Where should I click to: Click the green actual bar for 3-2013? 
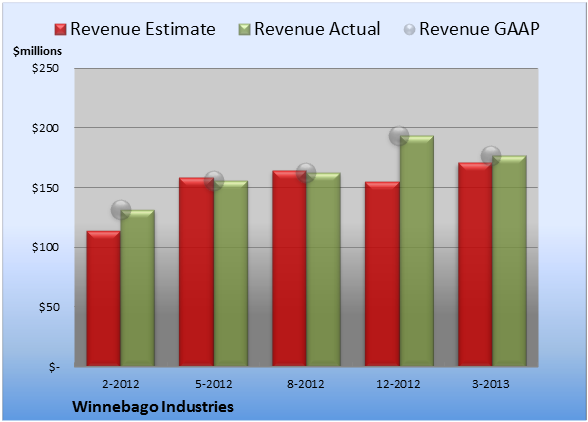click(x=509, y=261)
